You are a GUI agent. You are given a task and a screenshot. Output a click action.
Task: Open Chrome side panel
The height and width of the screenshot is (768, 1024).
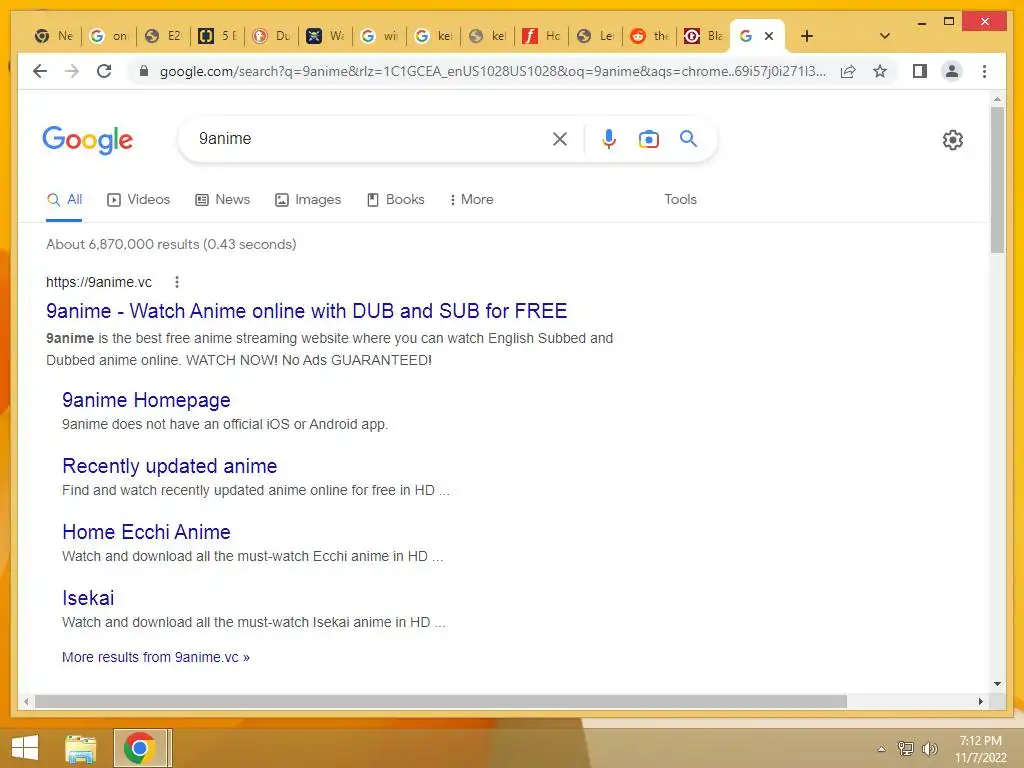920,71
